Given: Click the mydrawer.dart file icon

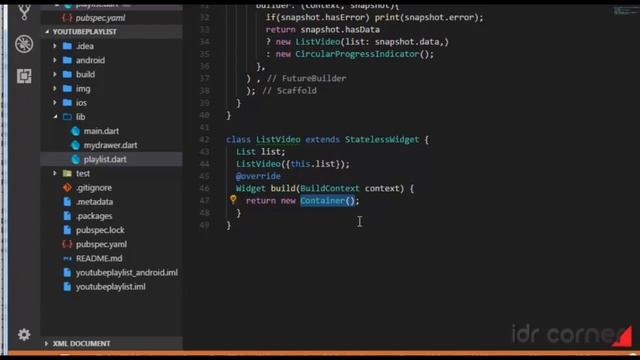Looking at the screenshot, I should pyautogui.click(x=76, y=145).
